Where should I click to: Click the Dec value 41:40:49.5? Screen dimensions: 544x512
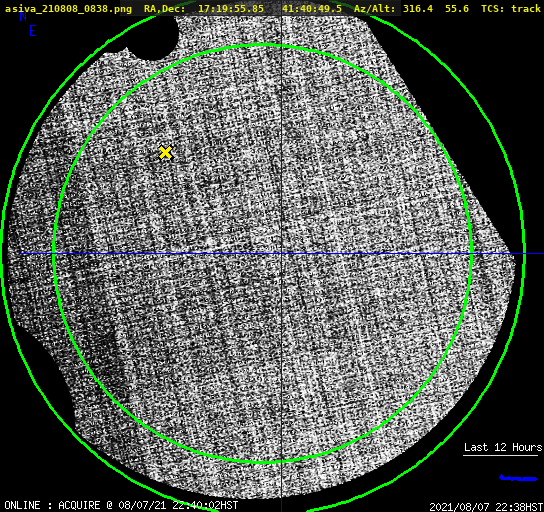click(x=312, y=9)
